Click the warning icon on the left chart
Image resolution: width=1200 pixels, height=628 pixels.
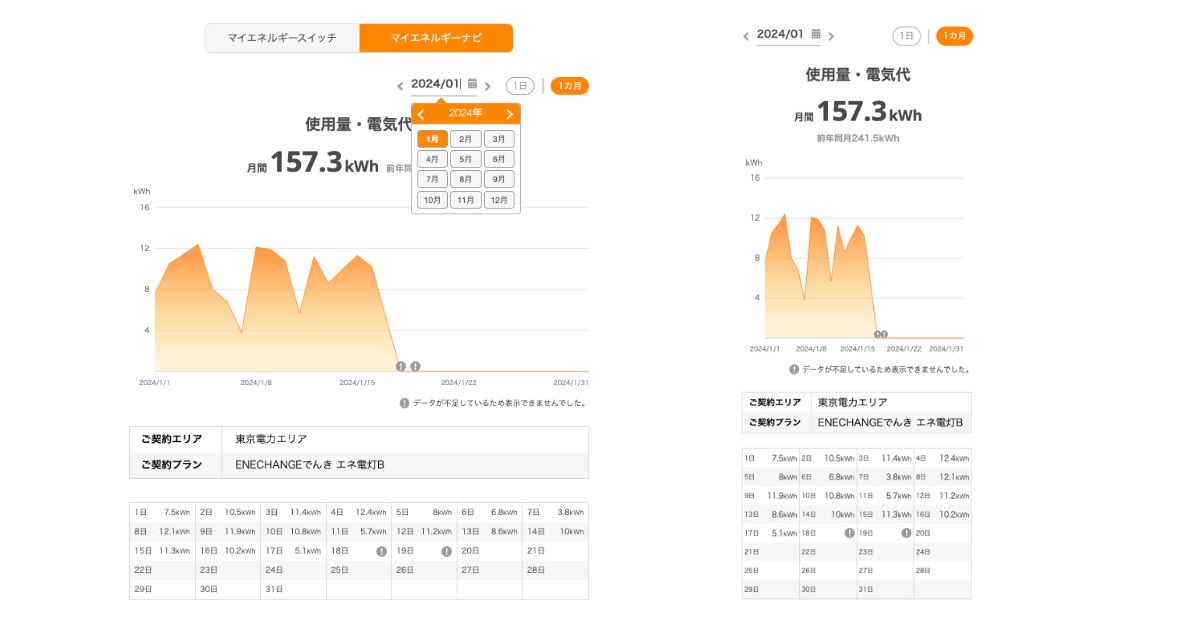(x=401, y=367)
